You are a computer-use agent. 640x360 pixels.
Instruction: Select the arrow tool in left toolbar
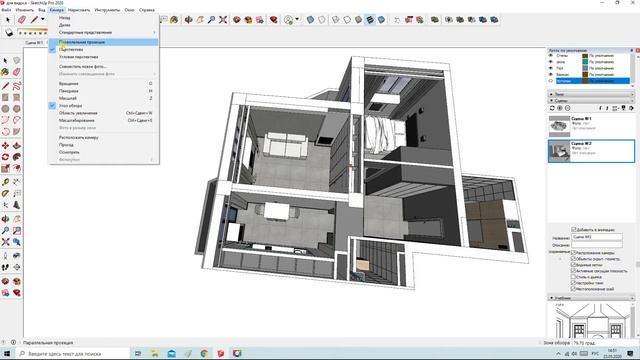[5, 60]
